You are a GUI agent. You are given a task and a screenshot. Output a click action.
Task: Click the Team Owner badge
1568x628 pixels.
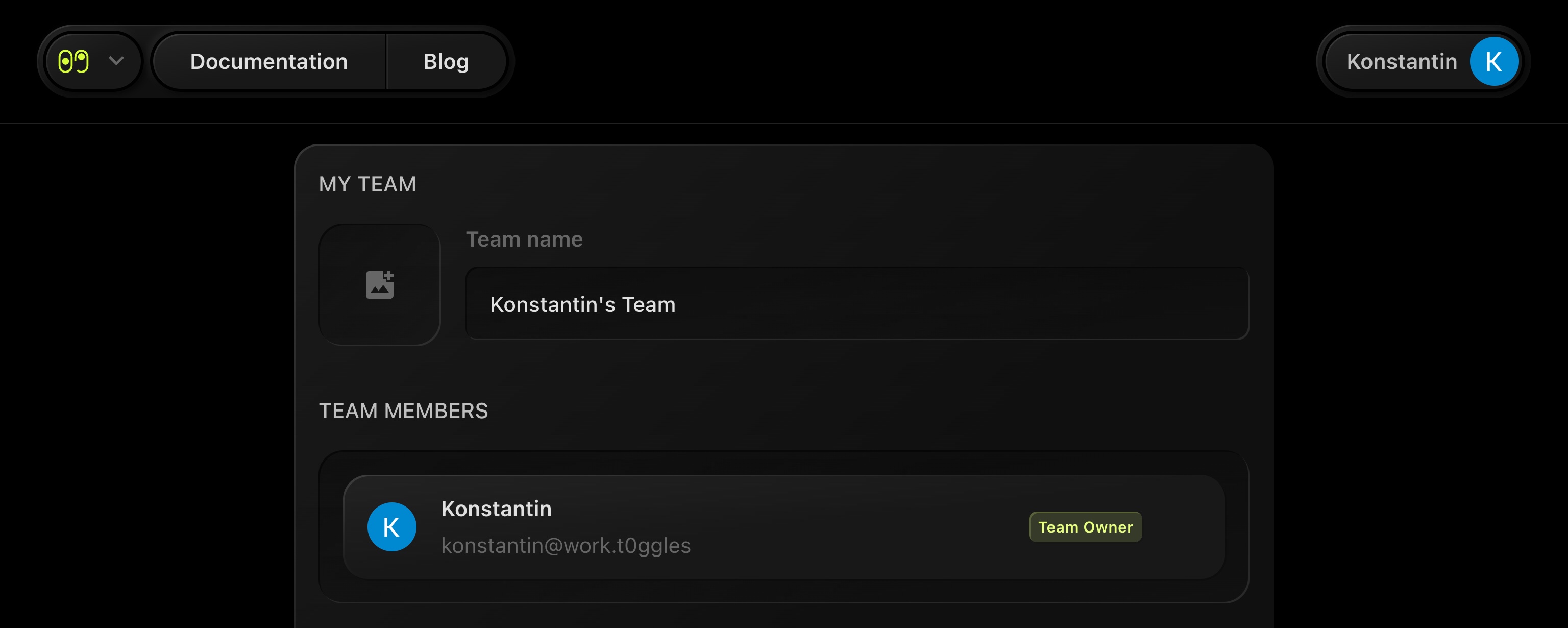pyautogui.click(x=1085, y=527)
